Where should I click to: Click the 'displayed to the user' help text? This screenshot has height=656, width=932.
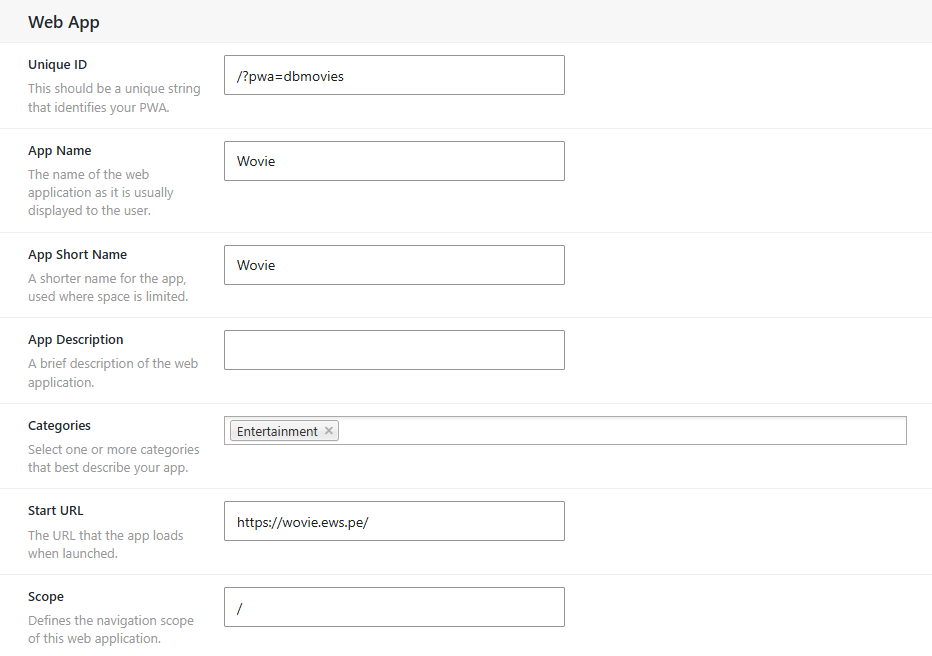(89, 210)
